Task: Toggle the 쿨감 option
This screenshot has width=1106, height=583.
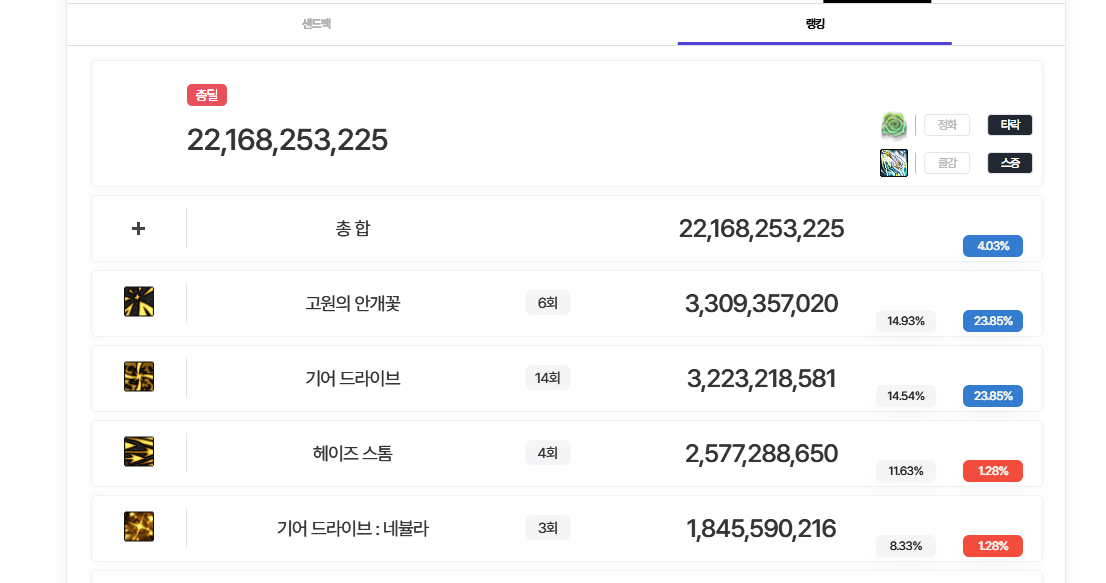Action: click(x=946, y=163)
